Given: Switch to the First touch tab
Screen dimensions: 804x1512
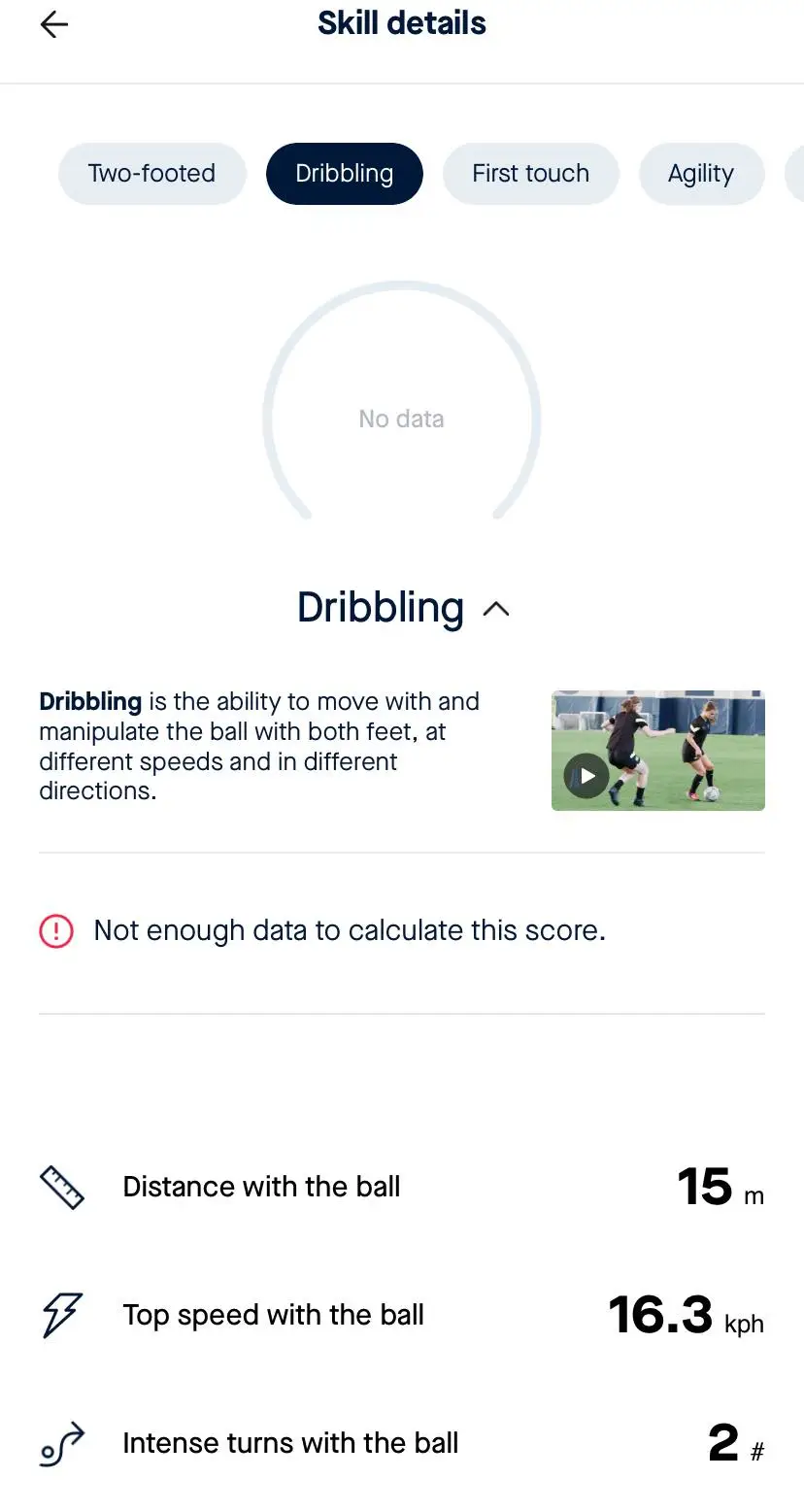Looking at the screenshot, I should point(530,174).
